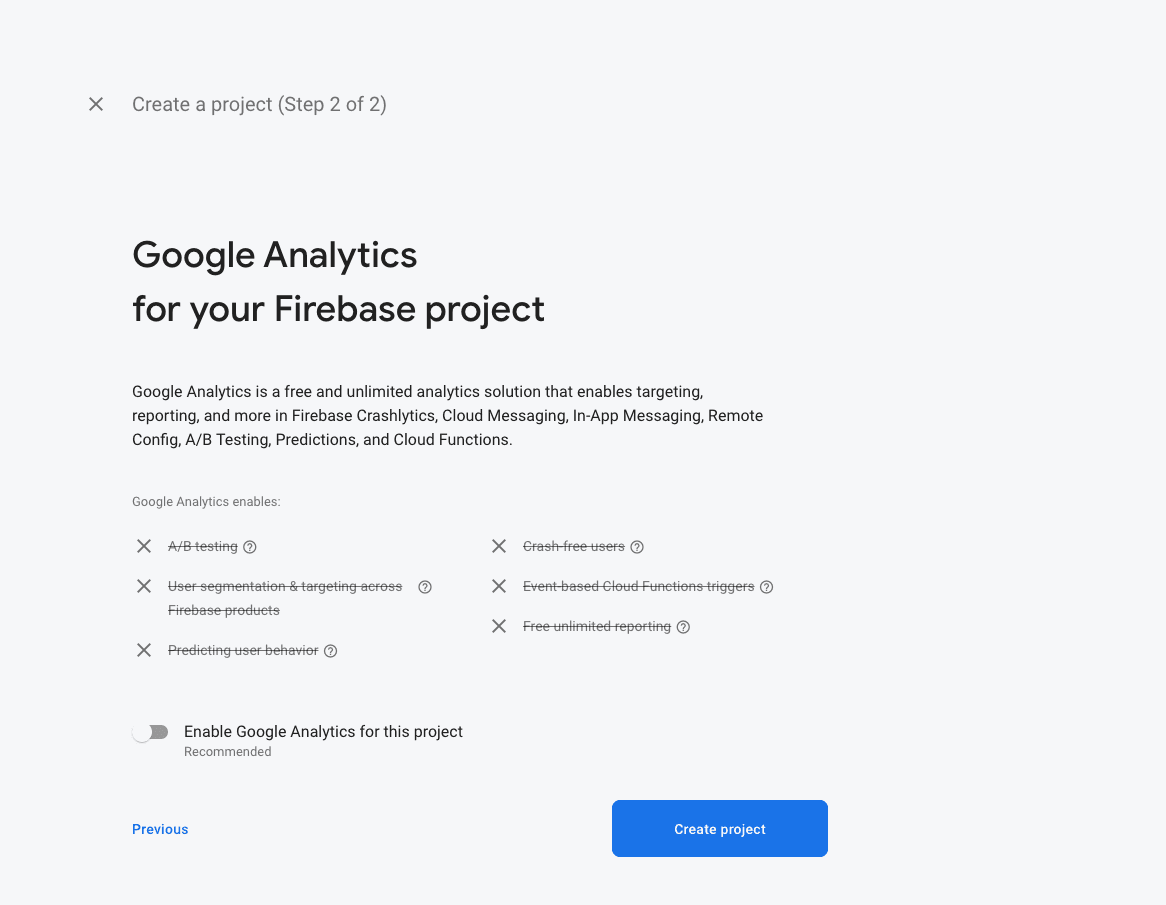The height and width of the screenshot is (905, 1166).
Task: Go back using the Previous link
Action: (x=159, y=828)
